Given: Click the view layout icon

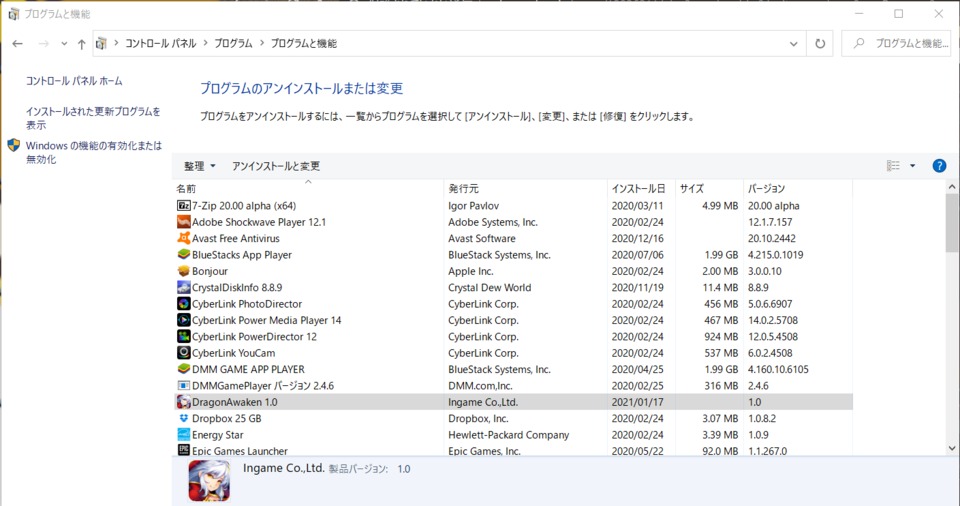Looking at the screenshot, I should tap(893, 165).
